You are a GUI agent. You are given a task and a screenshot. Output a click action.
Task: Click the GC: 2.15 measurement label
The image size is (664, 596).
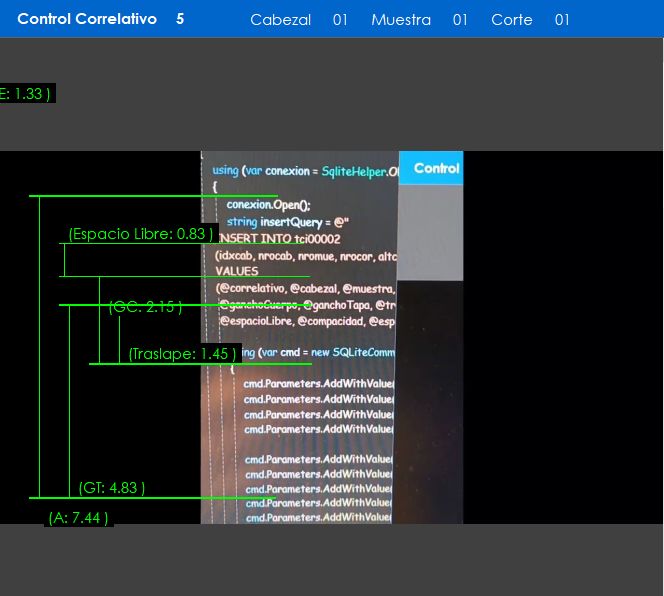[145, 307]
